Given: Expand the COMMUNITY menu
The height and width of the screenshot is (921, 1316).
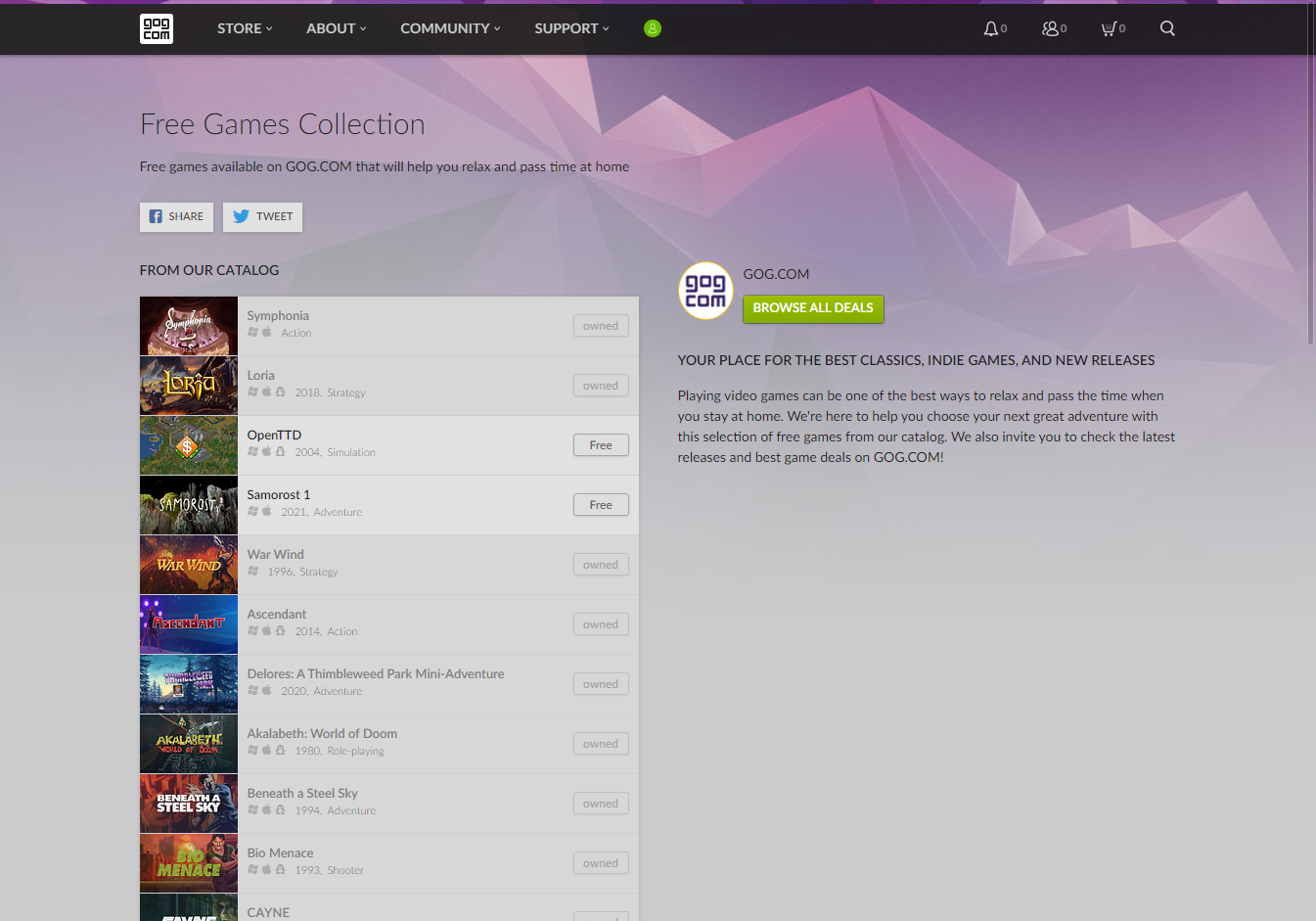Looking at the screenshot, I should 450,28.
